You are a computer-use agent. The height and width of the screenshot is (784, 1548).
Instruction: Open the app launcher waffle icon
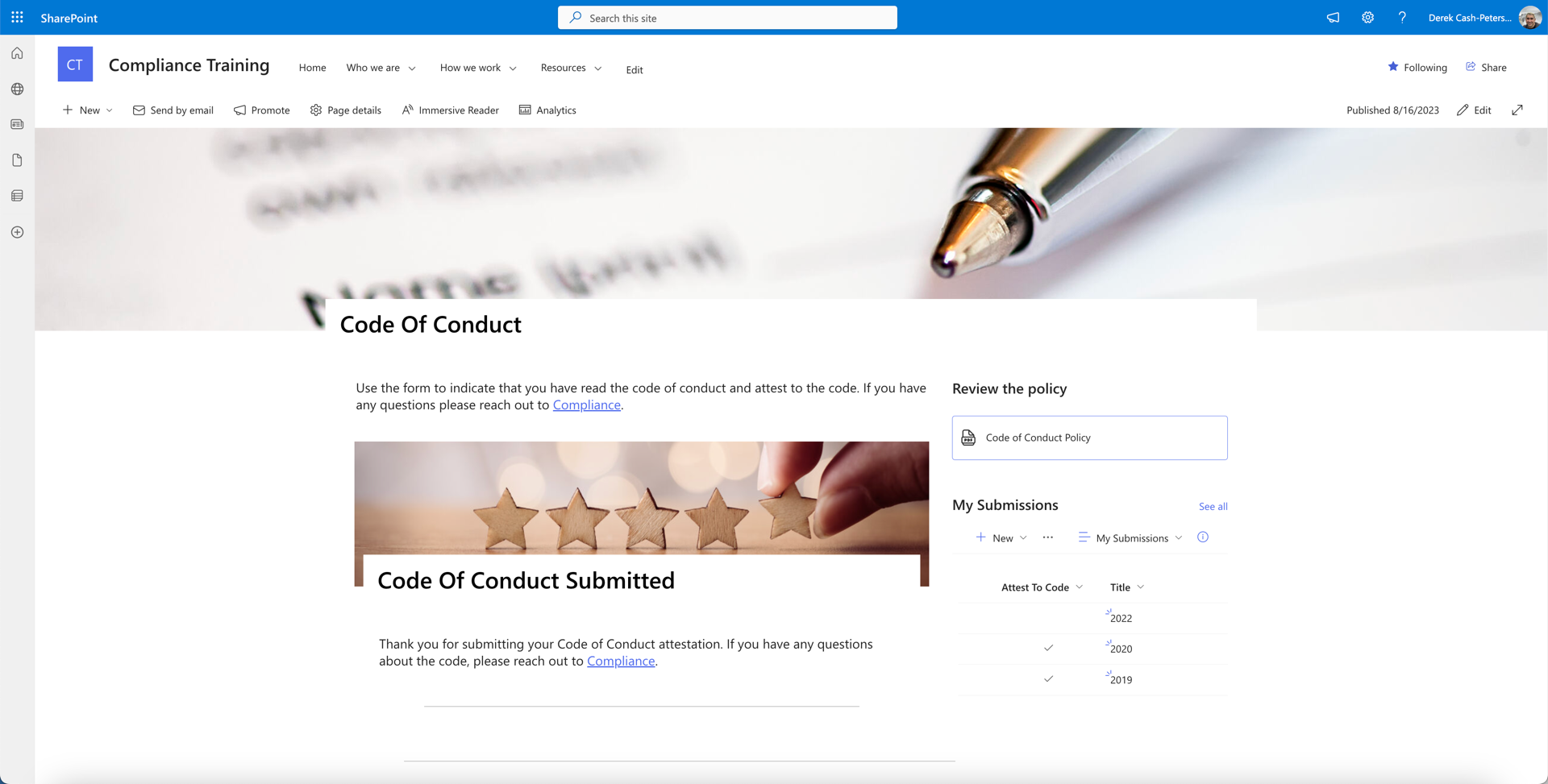17,17
